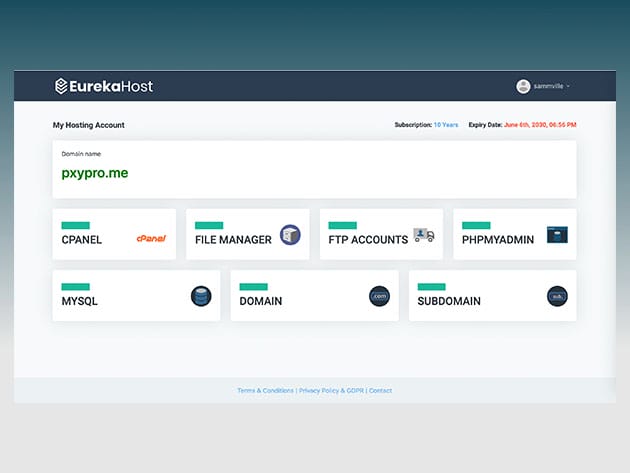Viewport: 630px width, 473px height.
Task: Click the 10 Years subscription text
Action: point(445,125)
